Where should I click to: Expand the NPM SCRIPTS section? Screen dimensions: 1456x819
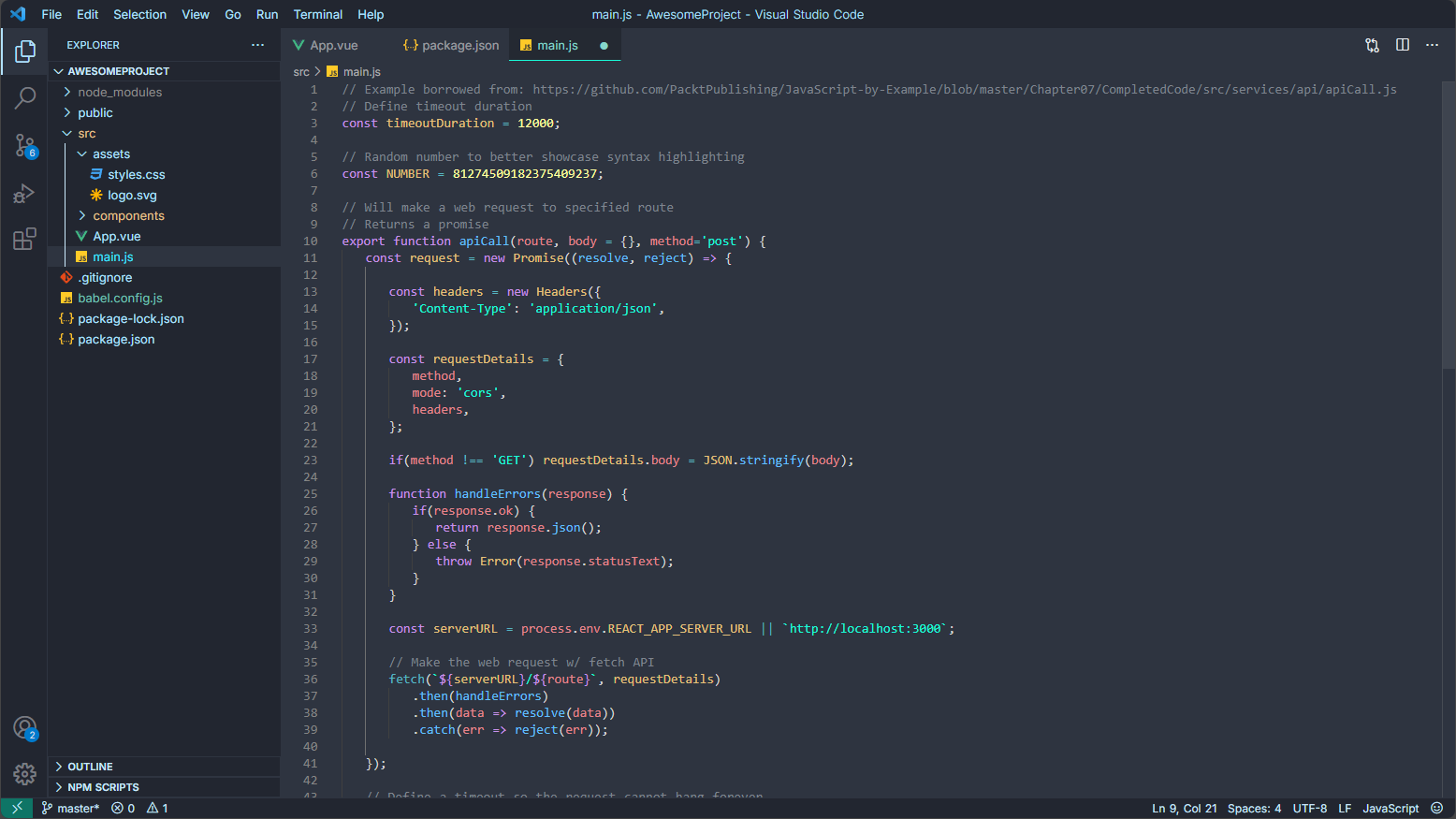[x=103, y=787]
